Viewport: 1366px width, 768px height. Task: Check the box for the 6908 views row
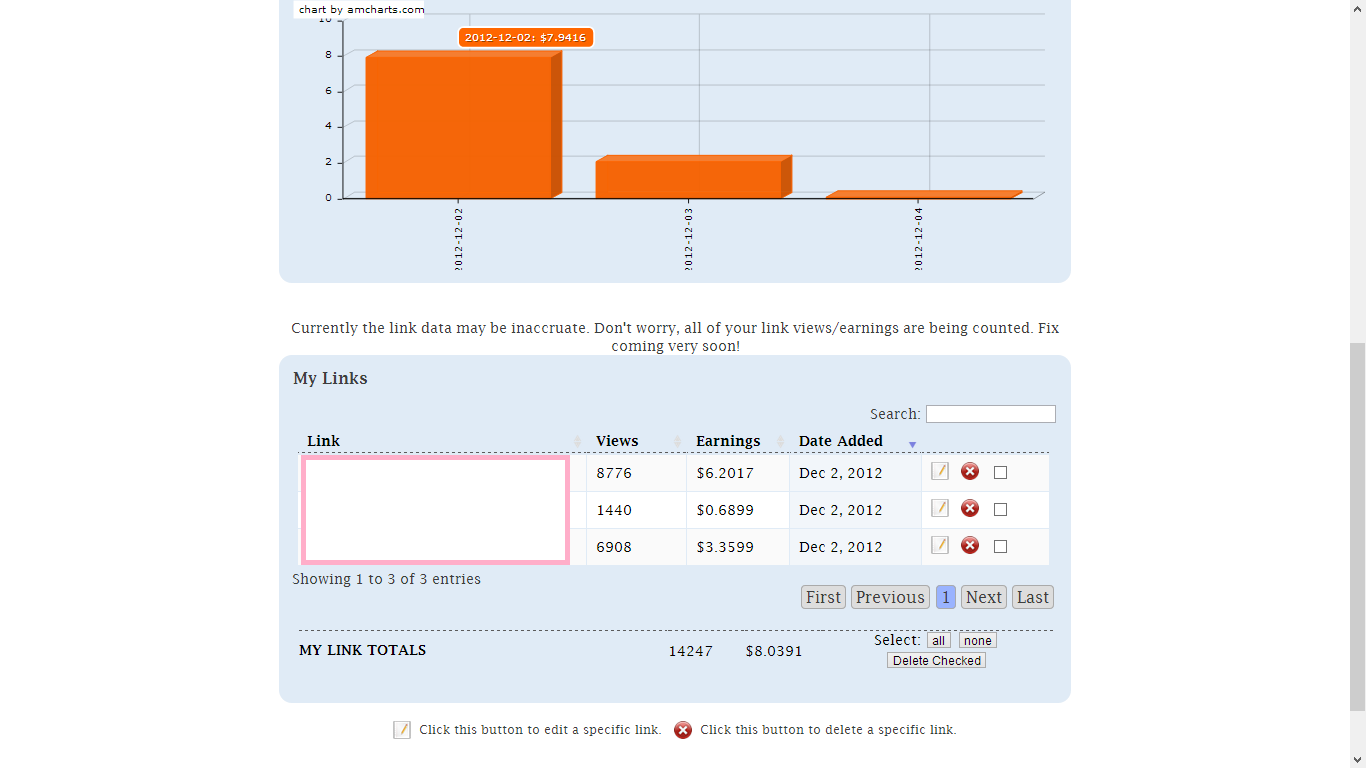pyautogui.click(x=1001, y=547)
